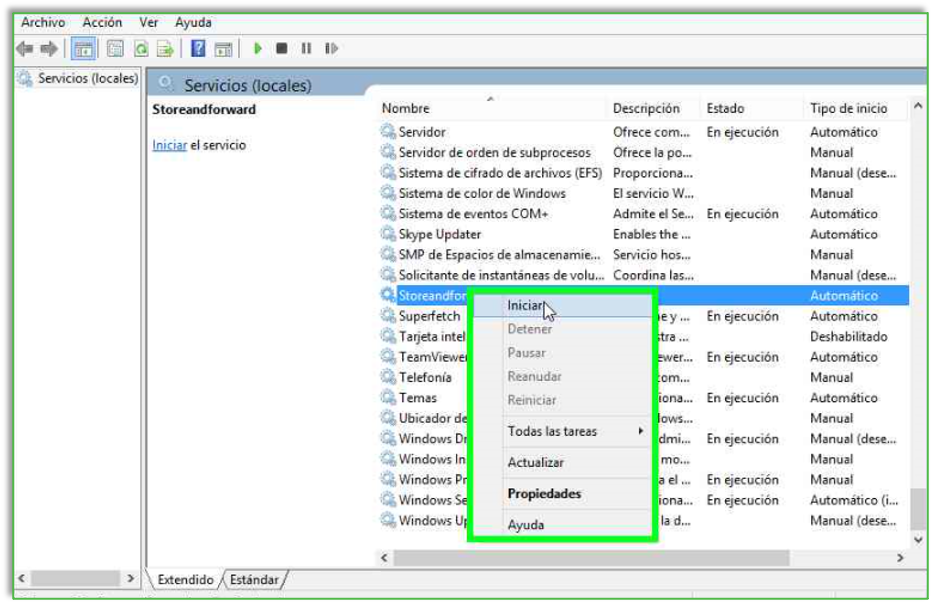The image size is (934, 604).
Task: Choose Iniciar from the context menu
Action: pos(525,305)
